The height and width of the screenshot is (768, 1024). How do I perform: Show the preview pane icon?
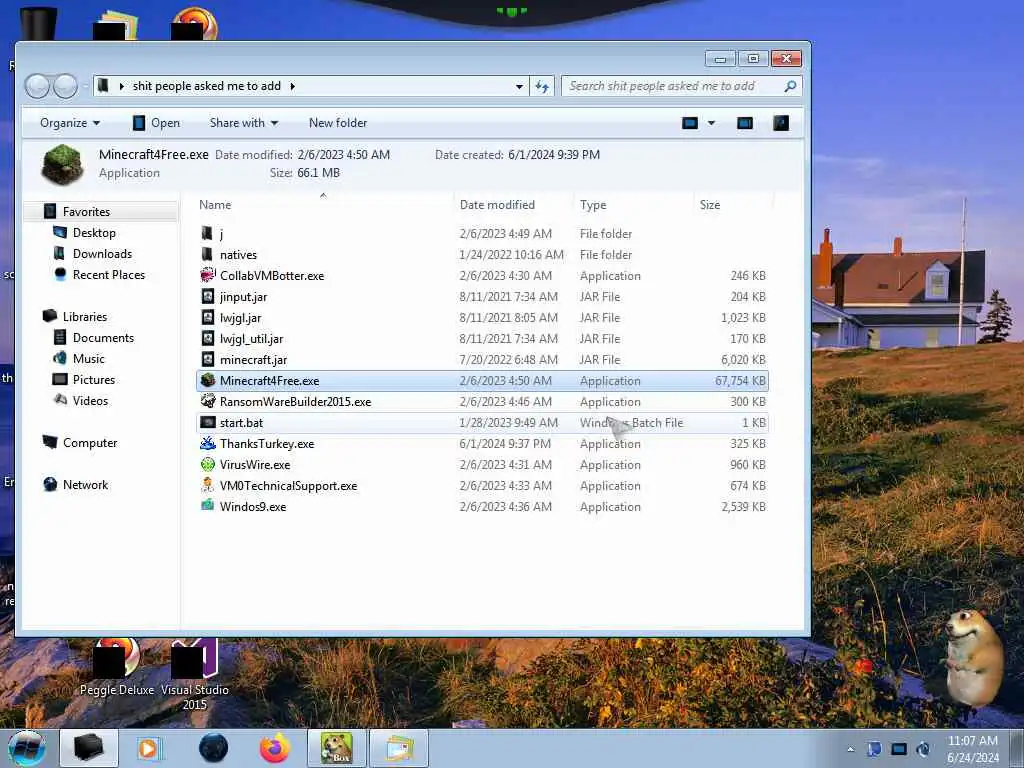point(744,123)
